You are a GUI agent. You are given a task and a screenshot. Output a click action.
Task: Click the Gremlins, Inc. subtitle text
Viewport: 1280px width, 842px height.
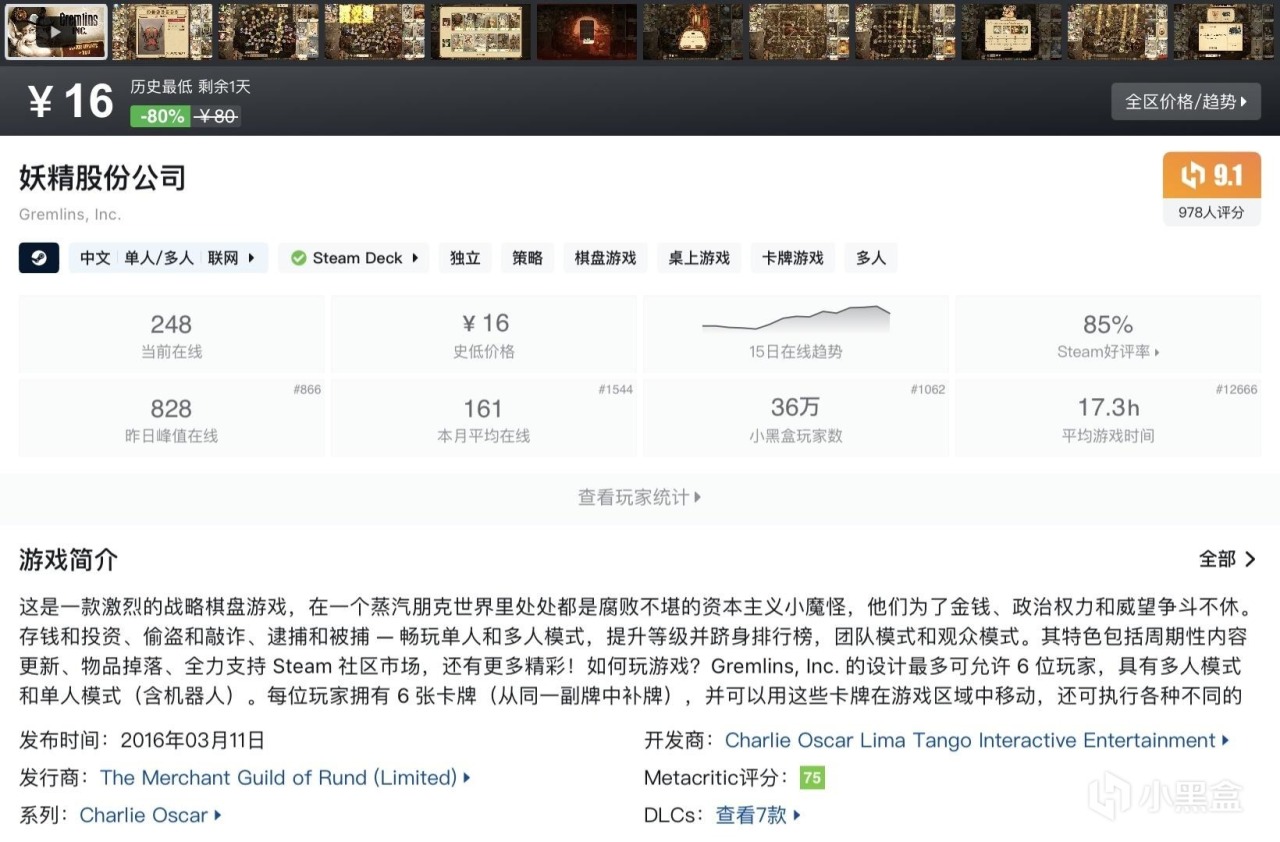[70, 214]
